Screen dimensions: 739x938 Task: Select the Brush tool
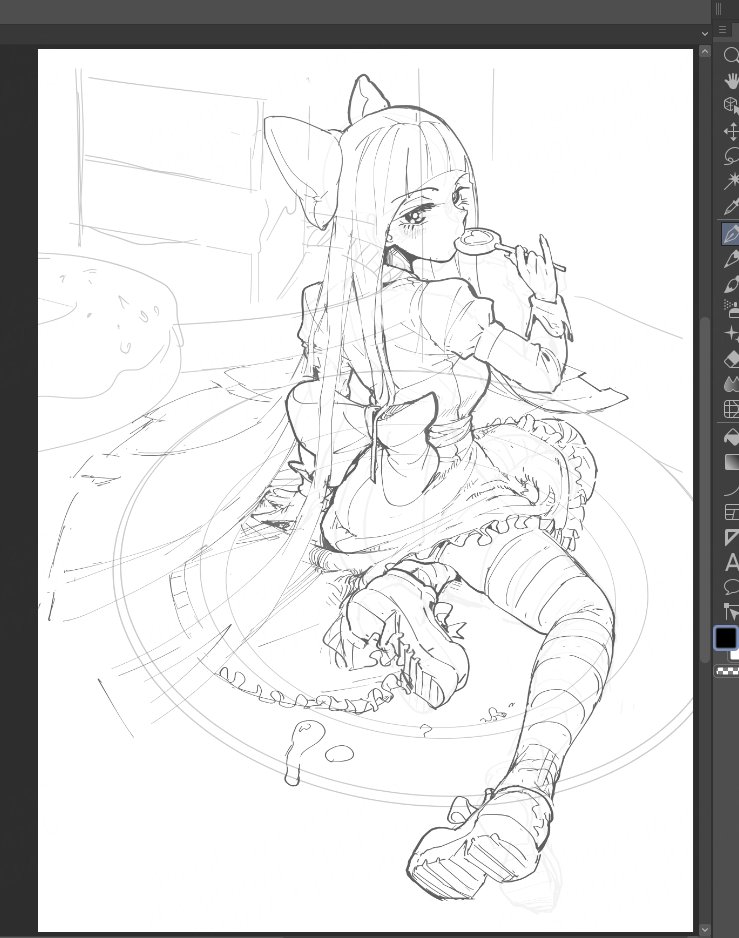(x=731, y=284)
